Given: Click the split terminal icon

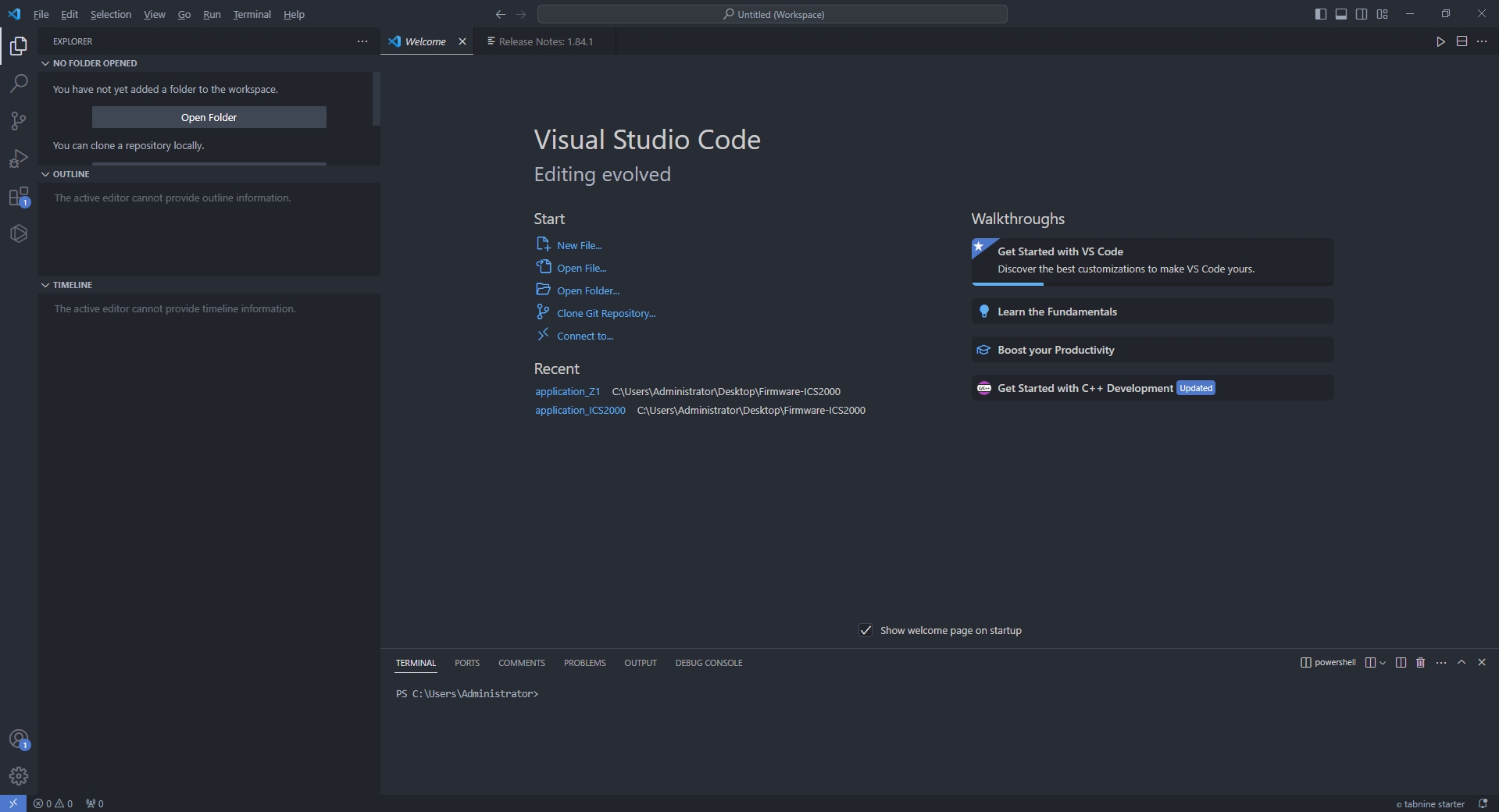Looking at the screenshot, I should pos(1401,662).
